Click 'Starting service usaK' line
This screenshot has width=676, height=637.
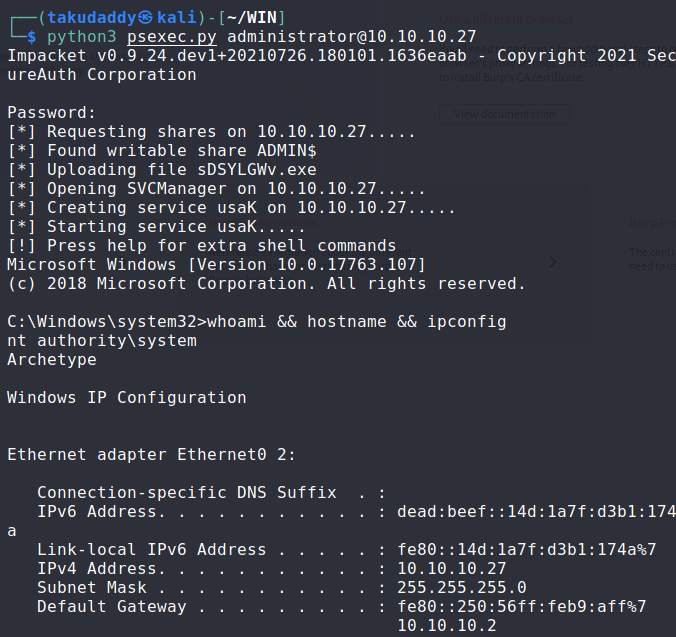[156, 226]
